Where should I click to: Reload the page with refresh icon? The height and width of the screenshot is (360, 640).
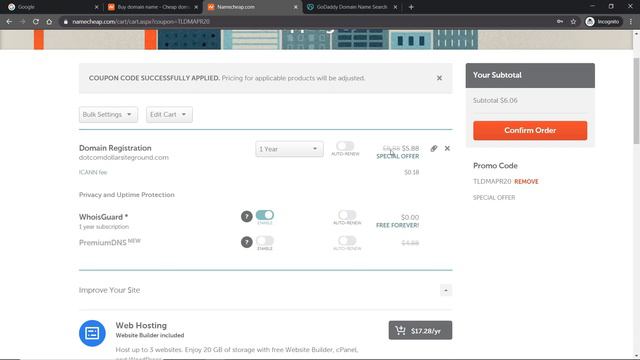click(36, 22)
